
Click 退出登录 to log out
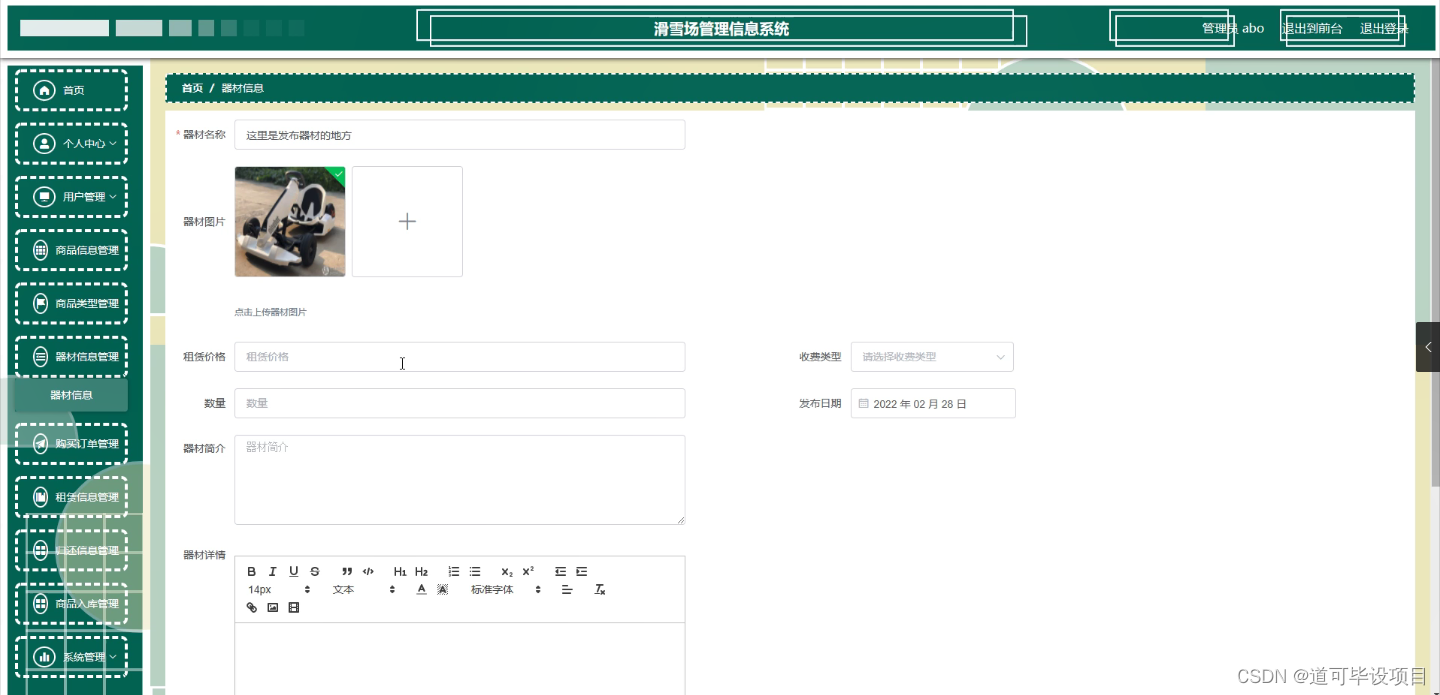(1384, 28)
